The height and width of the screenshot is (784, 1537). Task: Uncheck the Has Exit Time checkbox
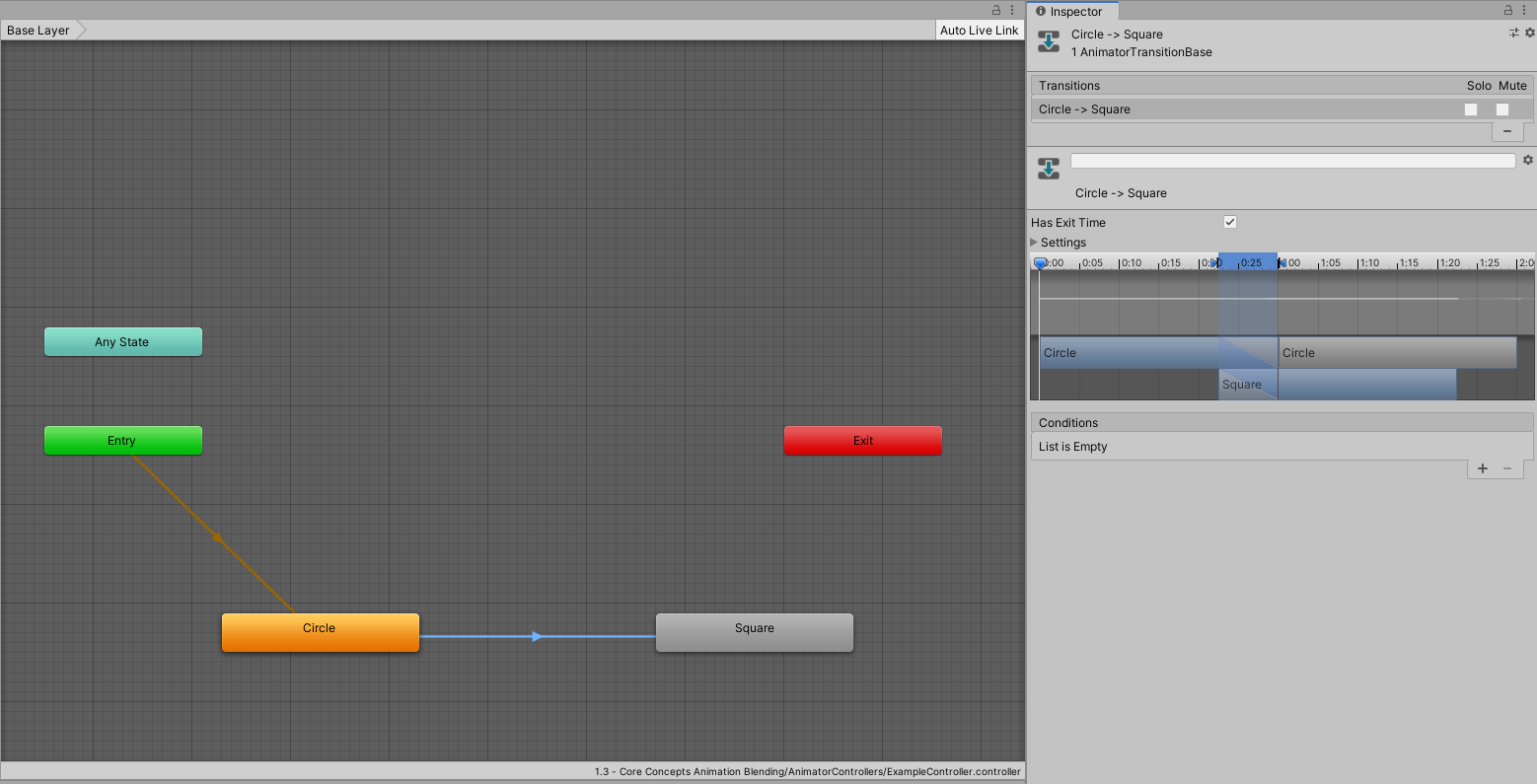[1230, 222]
